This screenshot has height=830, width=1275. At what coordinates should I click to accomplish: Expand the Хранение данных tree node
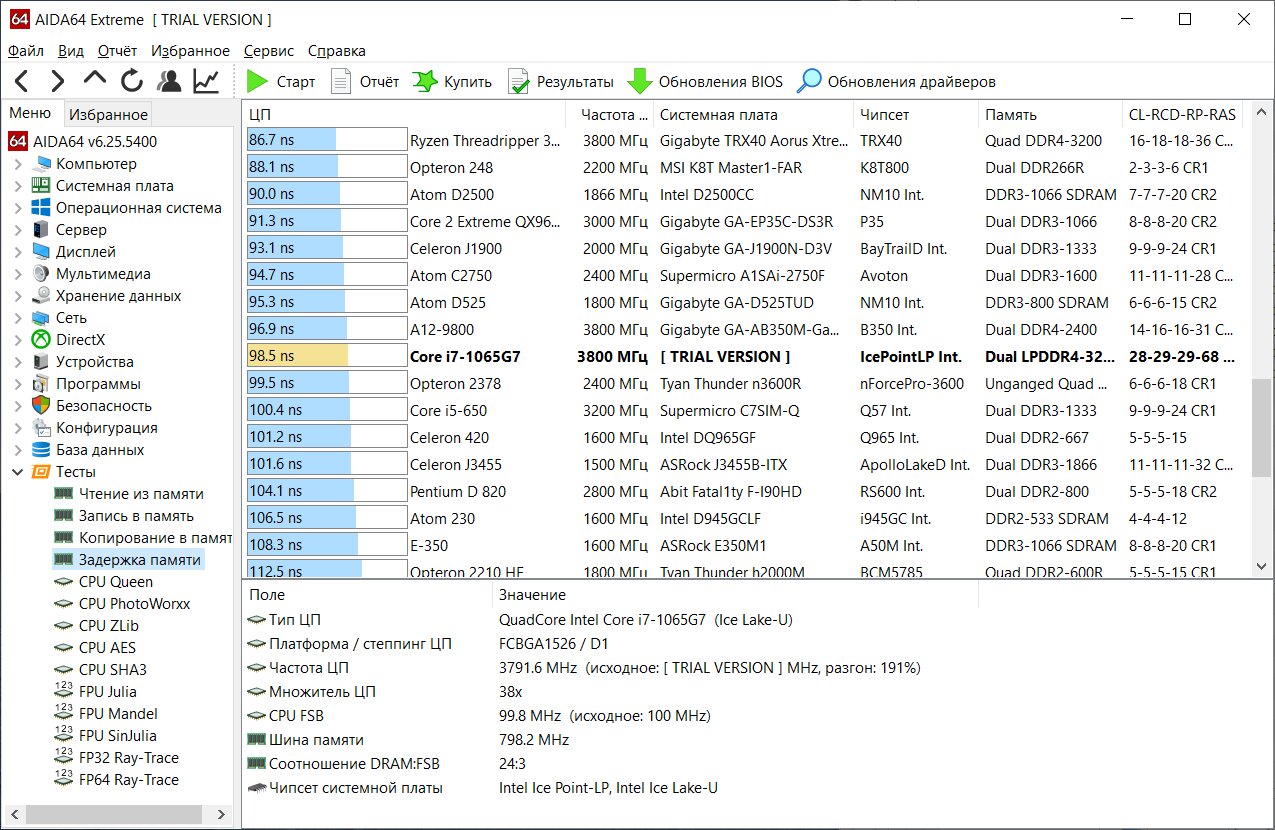18,296
